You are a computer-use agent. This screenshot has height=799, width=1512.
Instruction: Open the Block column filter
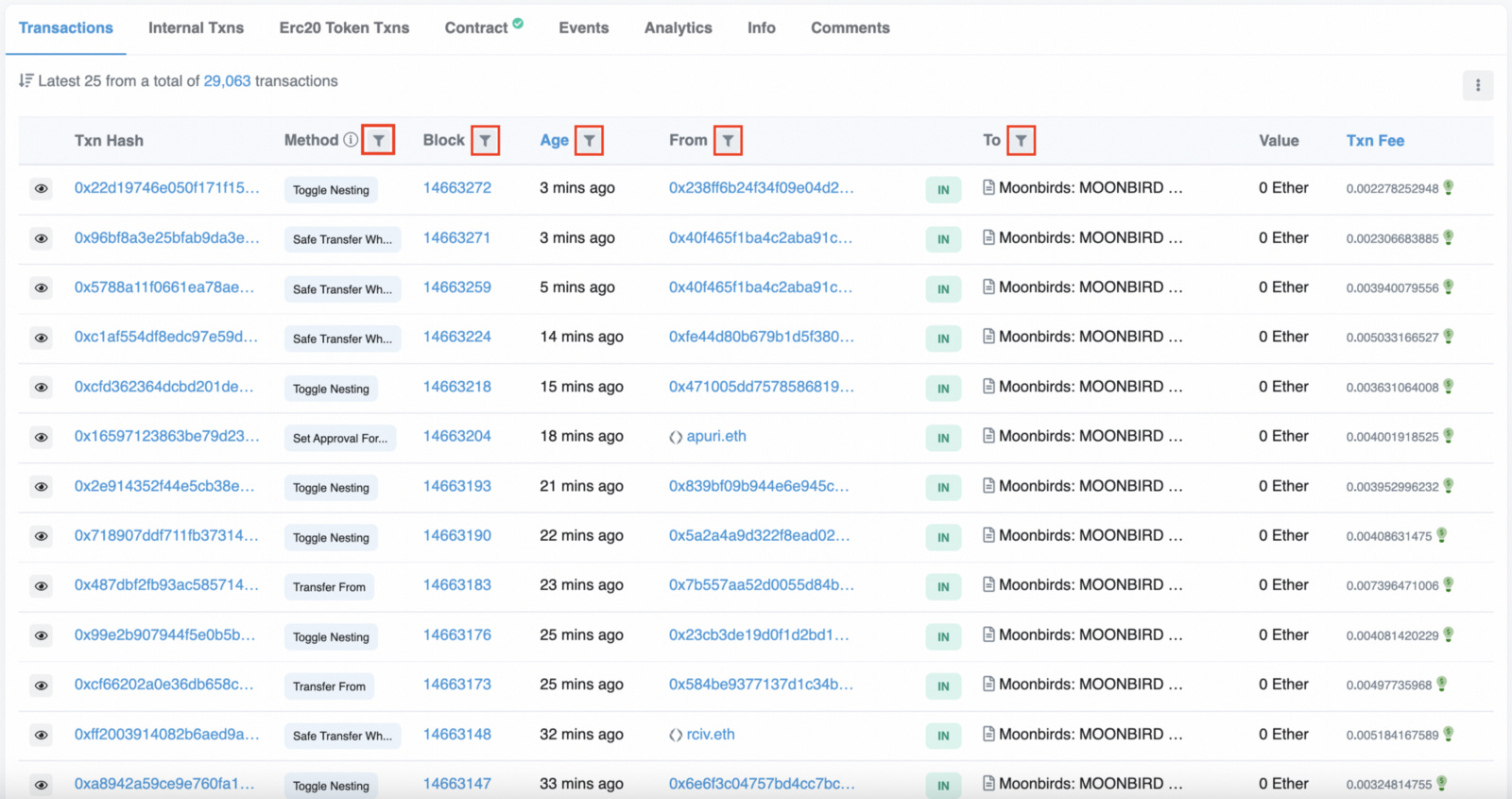[x=485, y=140]
